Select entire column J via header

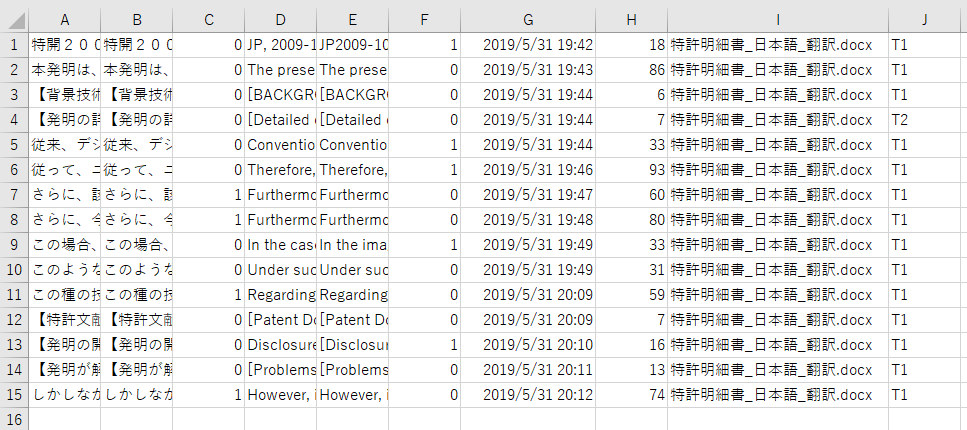(x=926, y=20)
